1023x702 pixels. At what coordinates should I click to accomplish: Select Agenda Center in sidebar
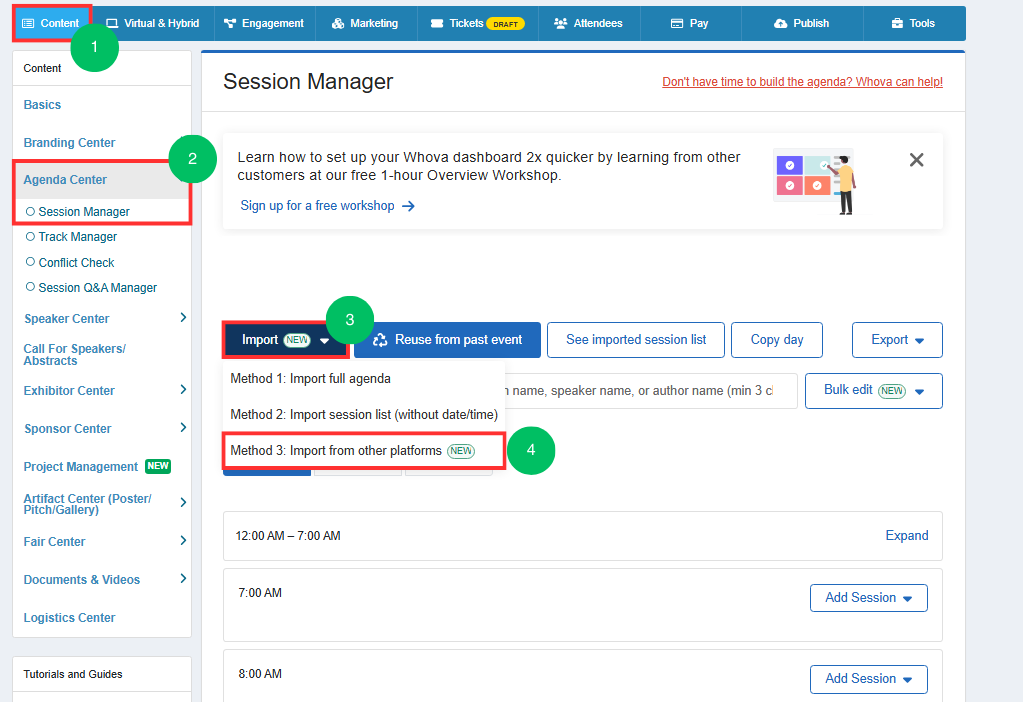(65, 180)
